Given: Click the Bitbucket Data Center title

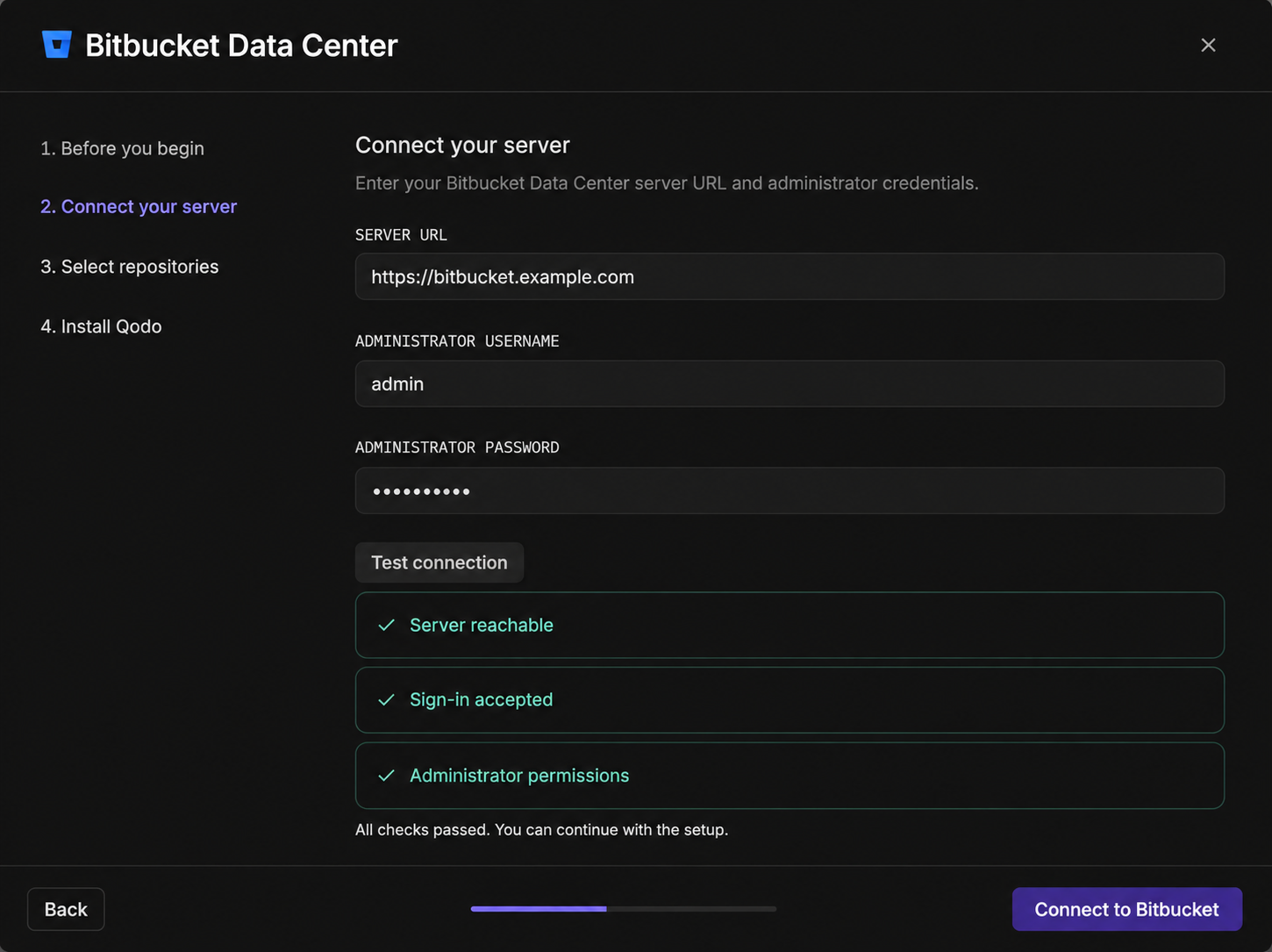Looking at the screenshot, I should (241, 46).
